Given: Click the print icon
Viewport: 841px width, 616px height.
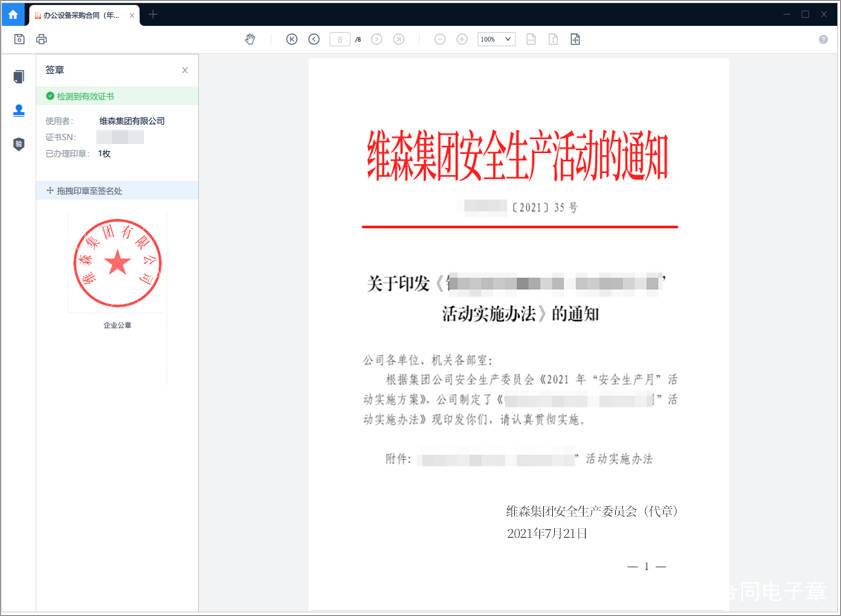Looking at the screenshot, I should [x=41, y=39].
